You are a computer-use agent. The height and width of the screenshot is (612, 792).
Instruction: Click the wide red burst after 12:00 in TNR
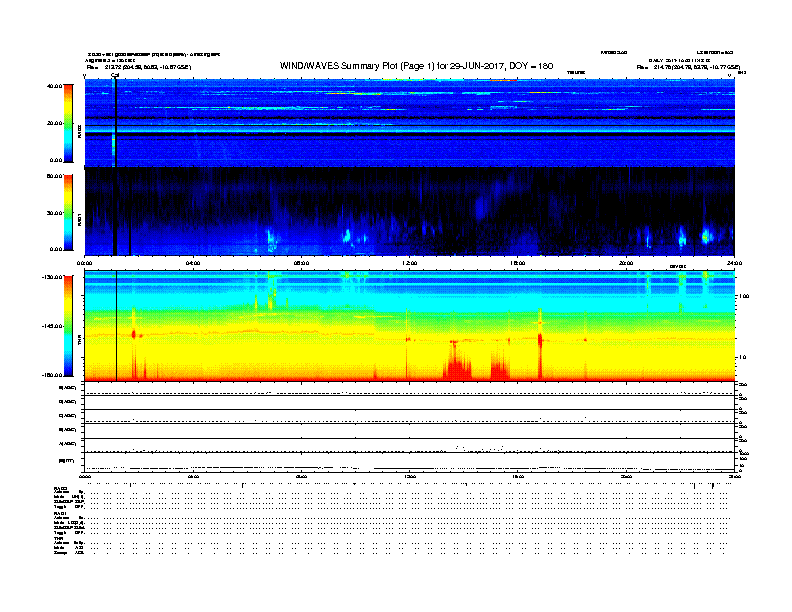click(x=457, y=361)
